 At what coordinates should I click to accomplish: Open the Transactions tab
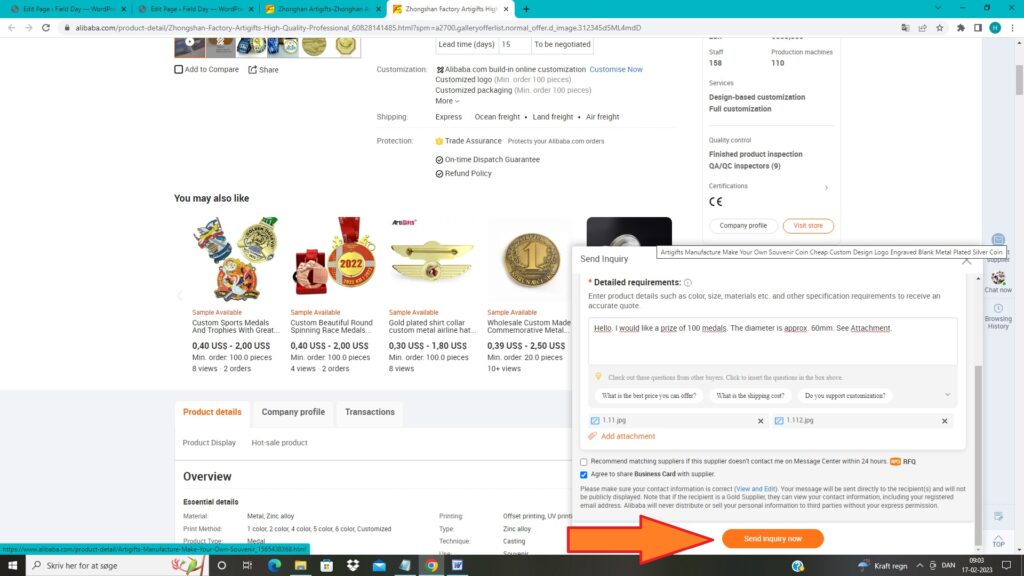click(x=370, y=412)
